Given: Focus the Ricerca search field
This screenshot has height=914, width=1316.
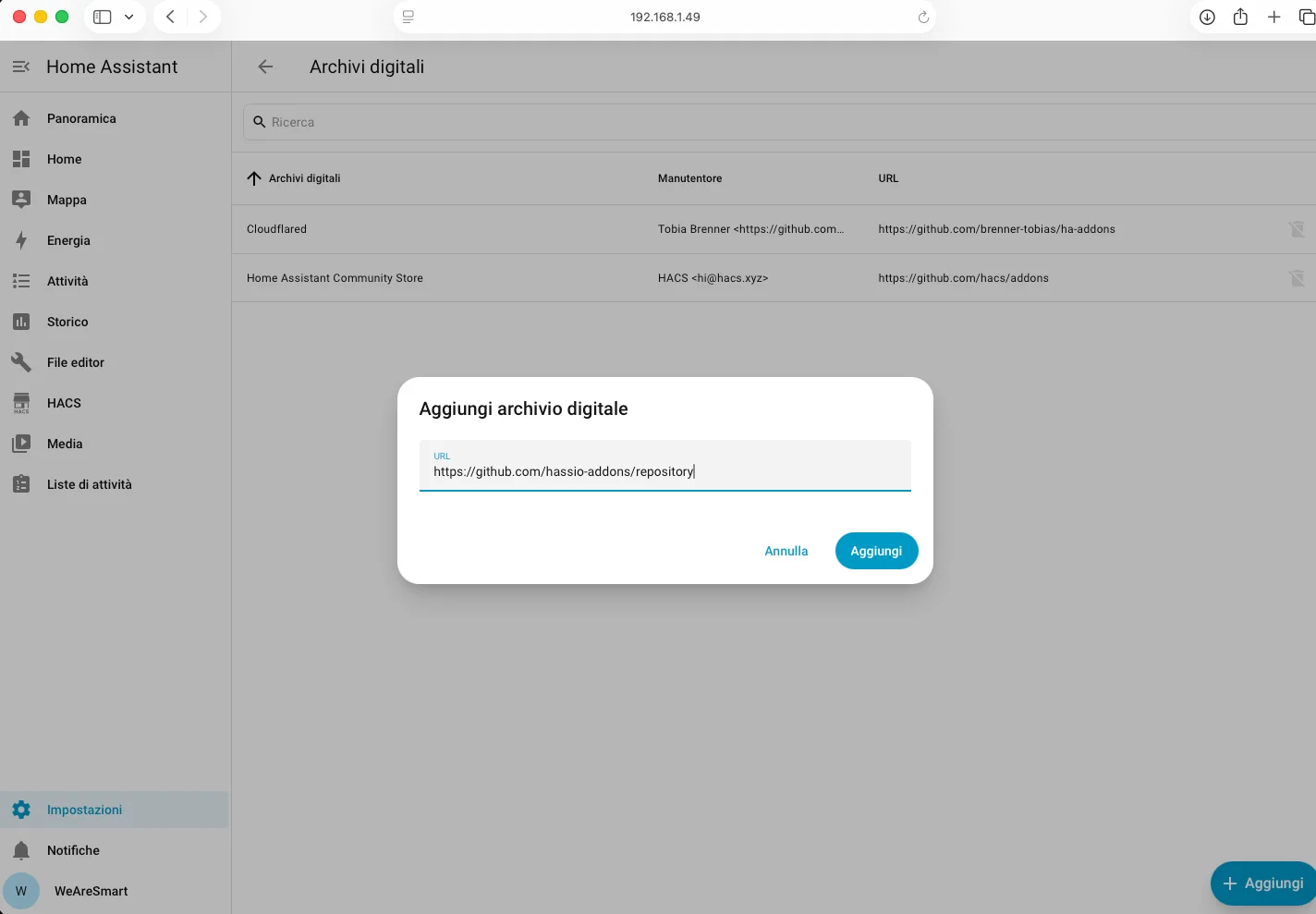Looking at the screenshot, I should (779, 122).
